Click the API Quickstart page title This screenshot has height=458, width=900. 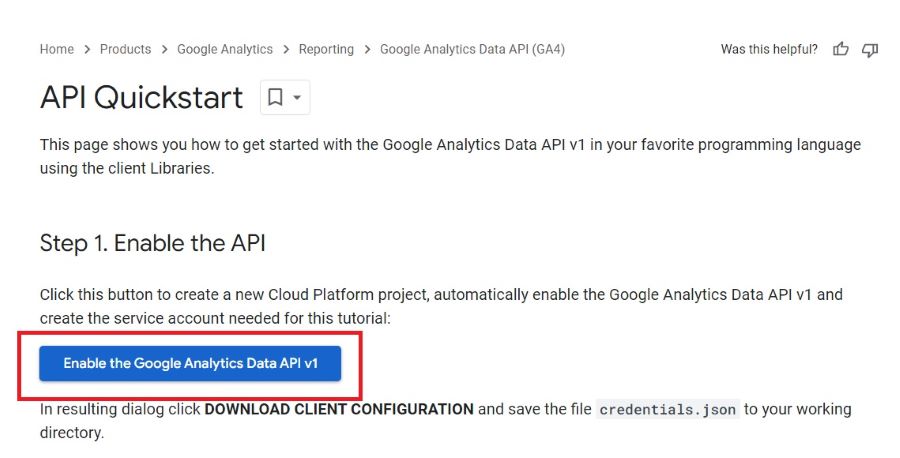point(141,97)
